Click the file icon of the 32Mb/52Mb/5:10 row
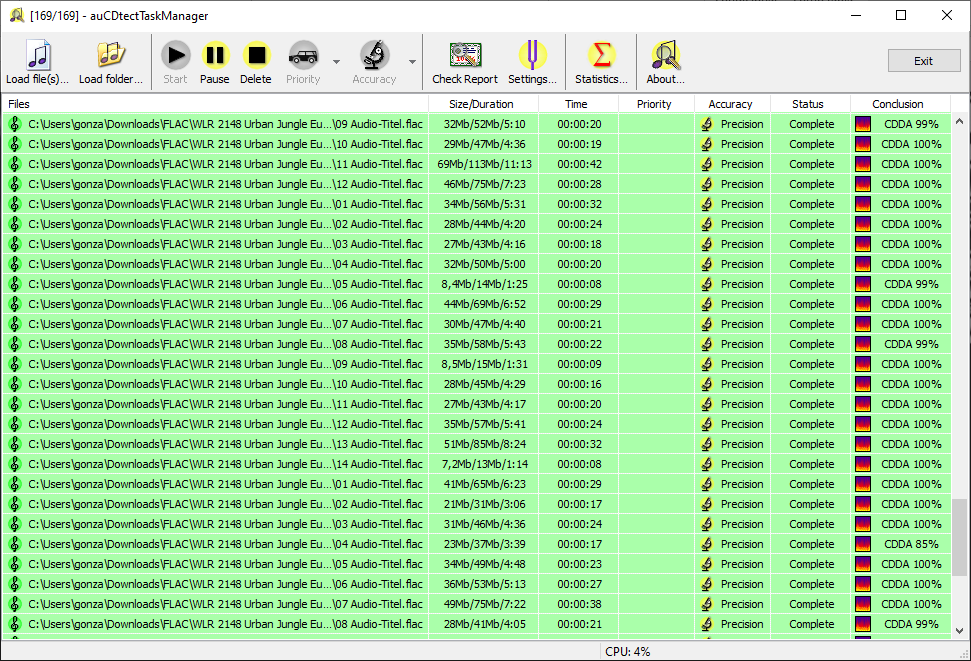 [x=15, y=124]
